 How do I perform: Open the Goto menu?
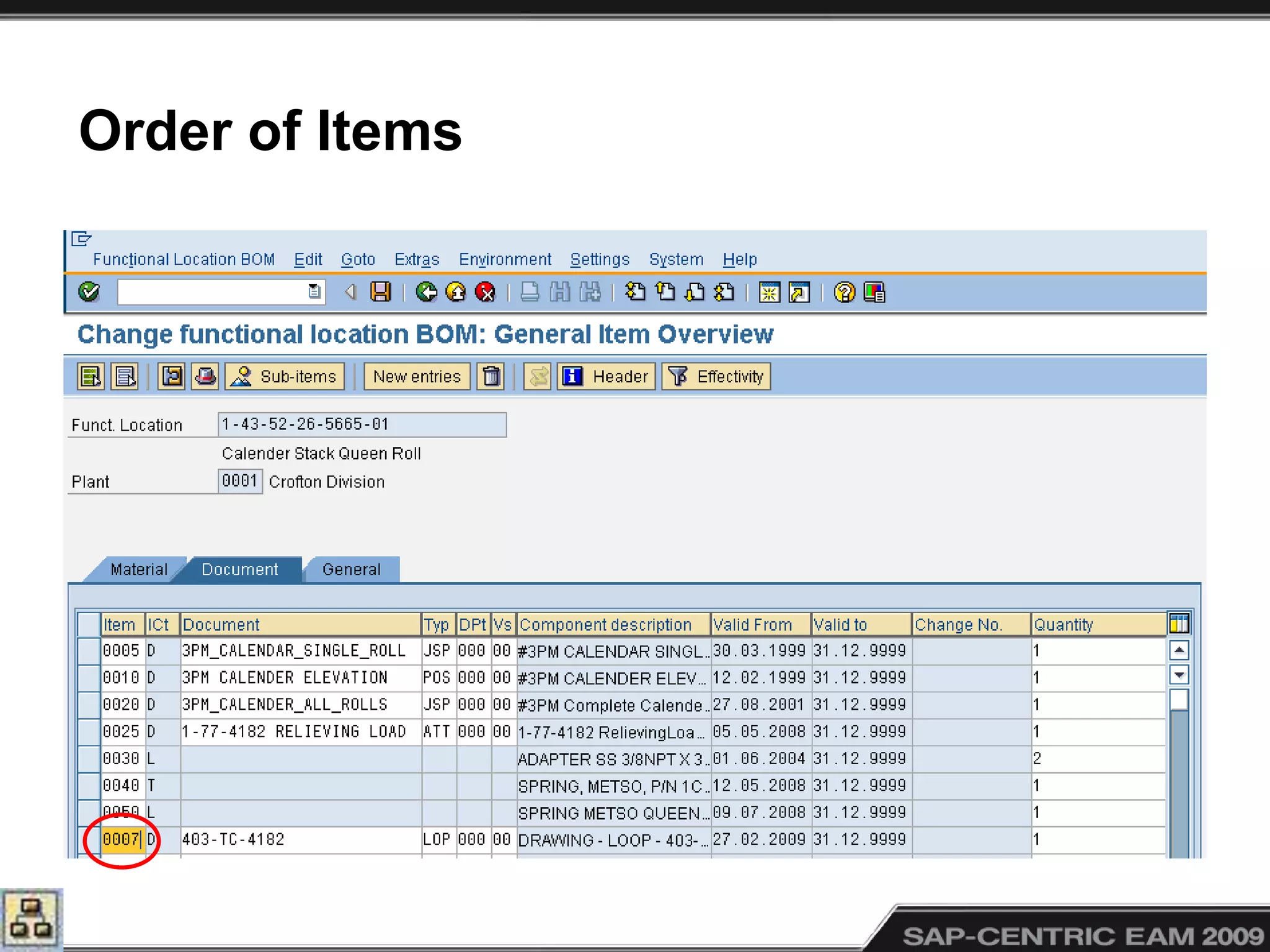[x=358, y=259]
